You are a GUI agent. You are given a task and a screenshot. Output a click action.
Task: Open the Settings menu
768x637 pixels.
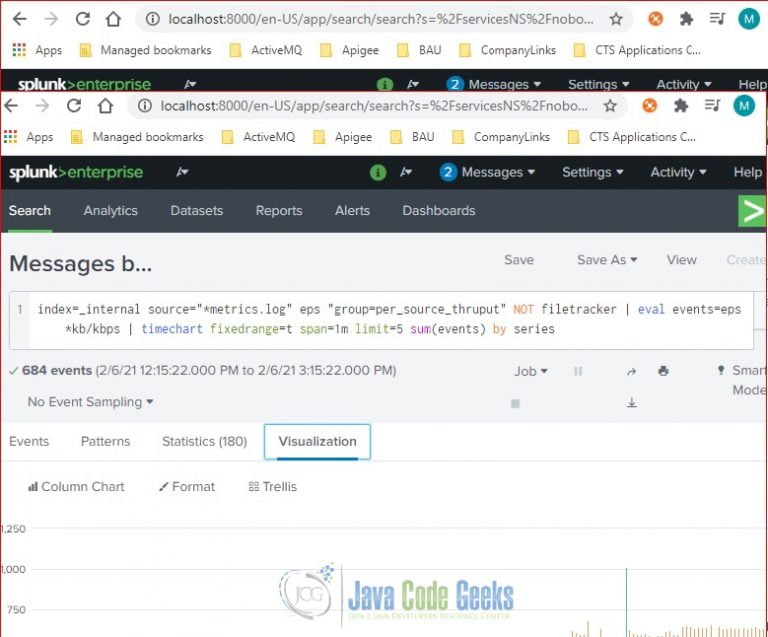pyautogui.click(x=593, y=172)
